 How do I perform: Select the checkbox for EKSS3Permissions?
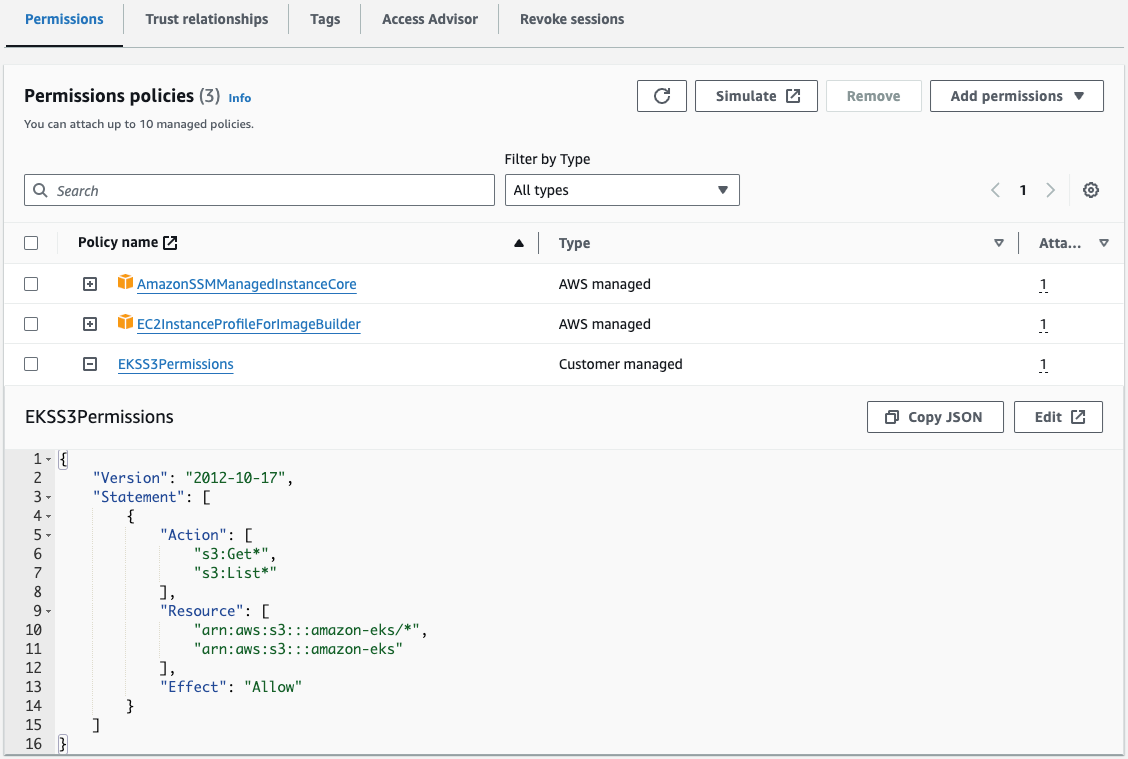[x=31, y=364]
